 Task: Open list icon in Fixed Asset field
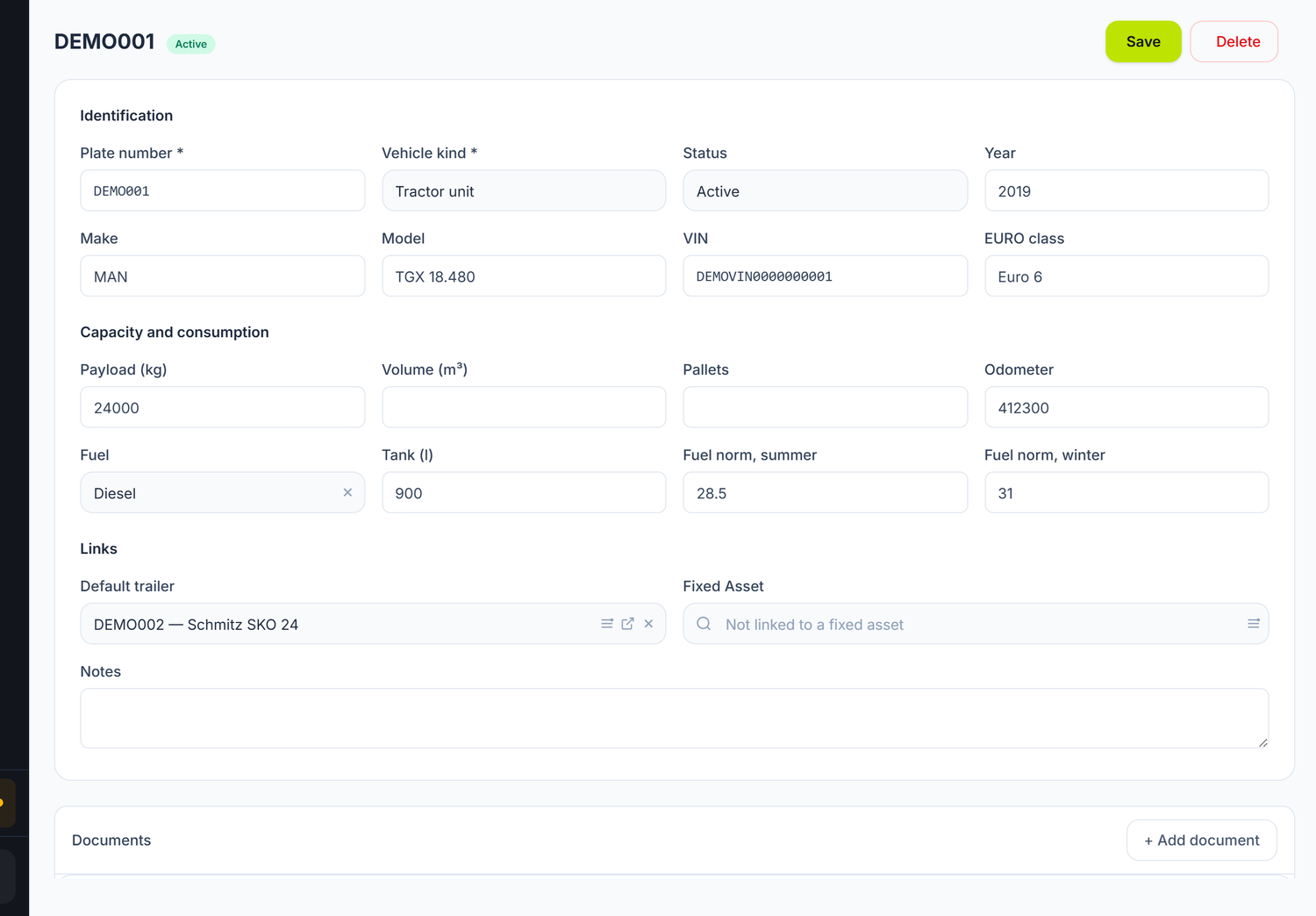[x=1254, y=624]
